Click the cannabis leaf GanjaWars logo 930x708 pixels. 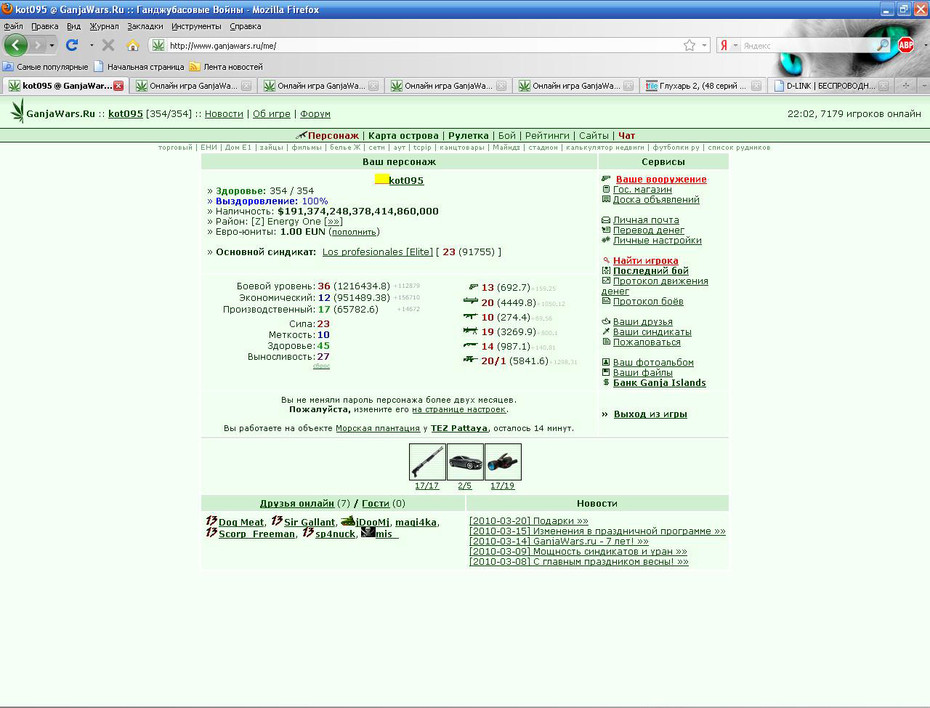tap(18, 111)
